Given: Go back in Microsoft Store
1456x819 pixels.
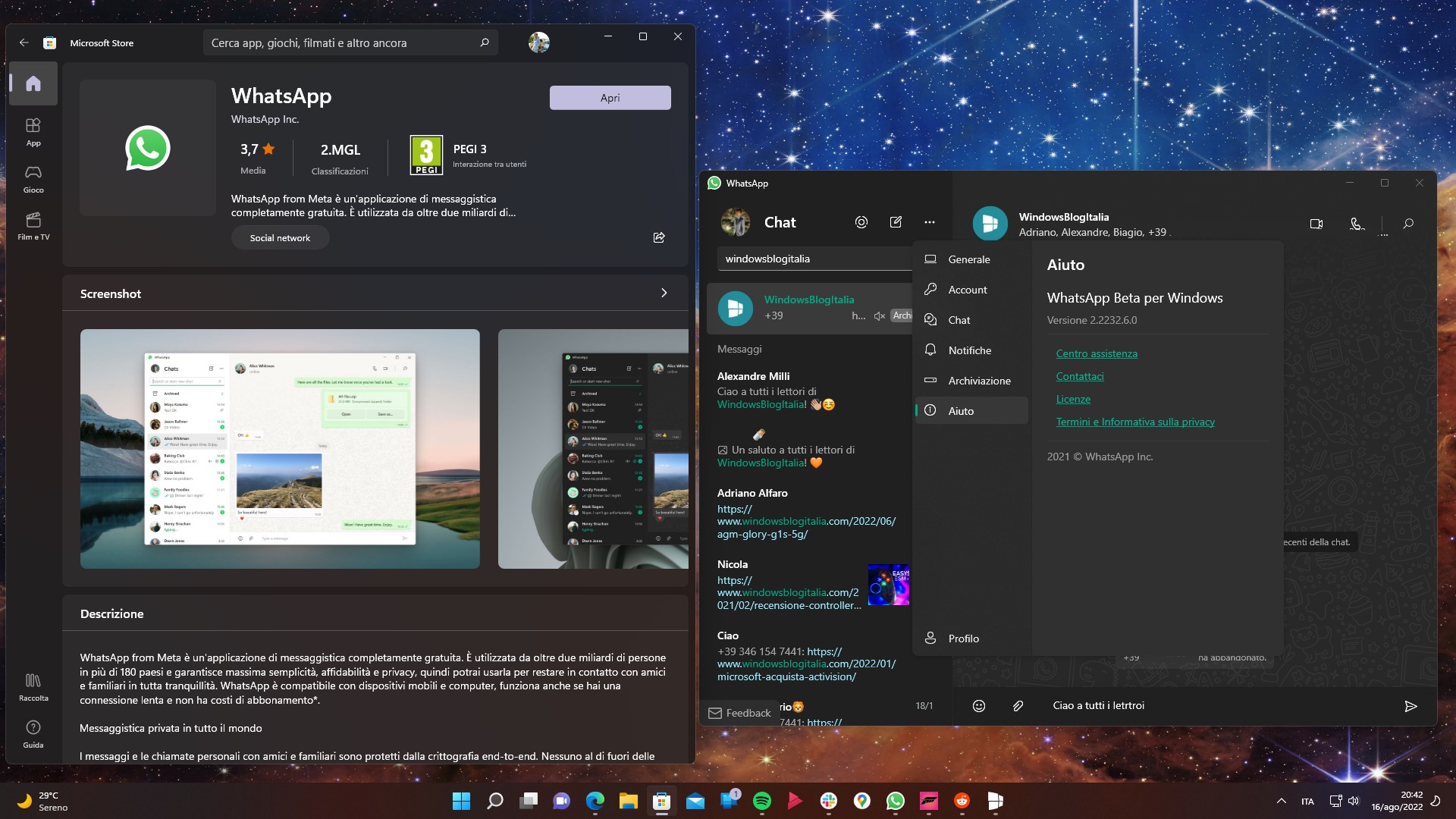Looking at the screenshot, I should [24, 43].
